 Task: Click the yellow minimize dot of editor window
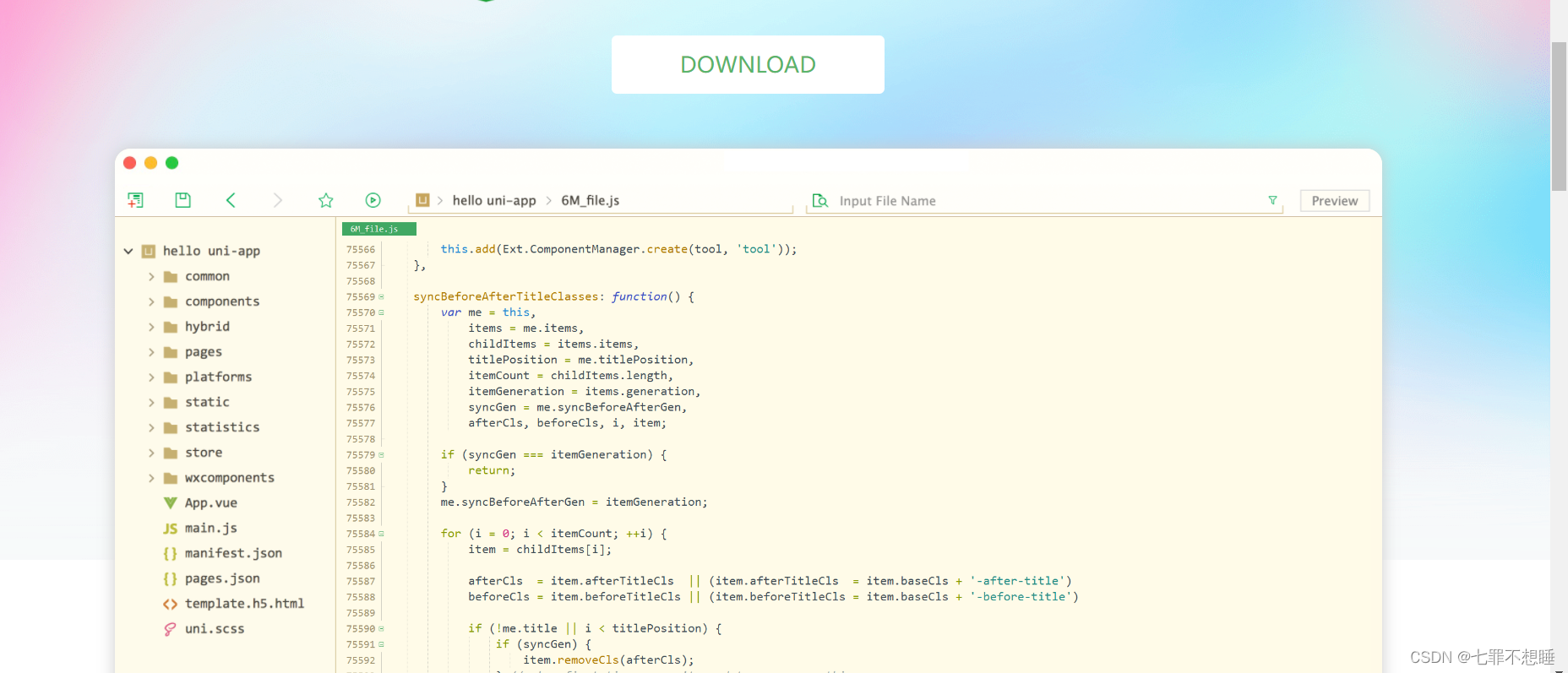pos(151,163)
